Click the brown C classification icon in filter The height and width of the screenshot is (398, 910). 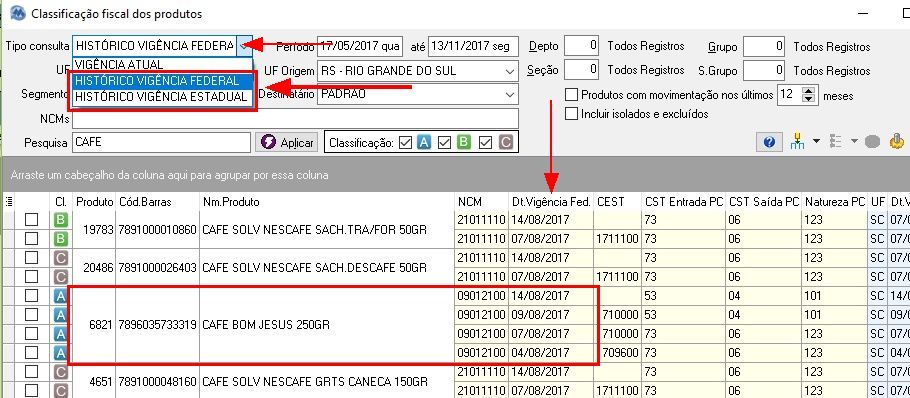505,142
